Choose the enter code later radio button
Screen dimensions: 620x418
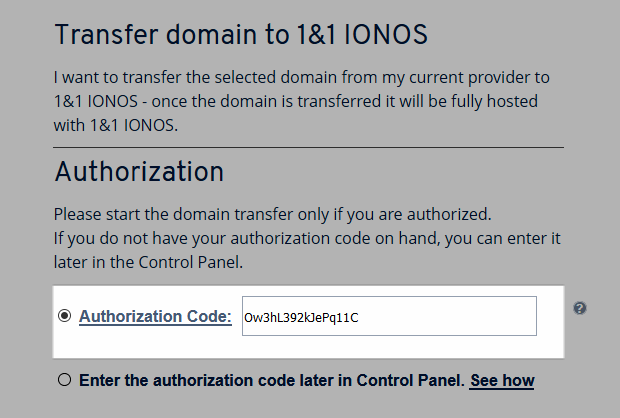65,380
